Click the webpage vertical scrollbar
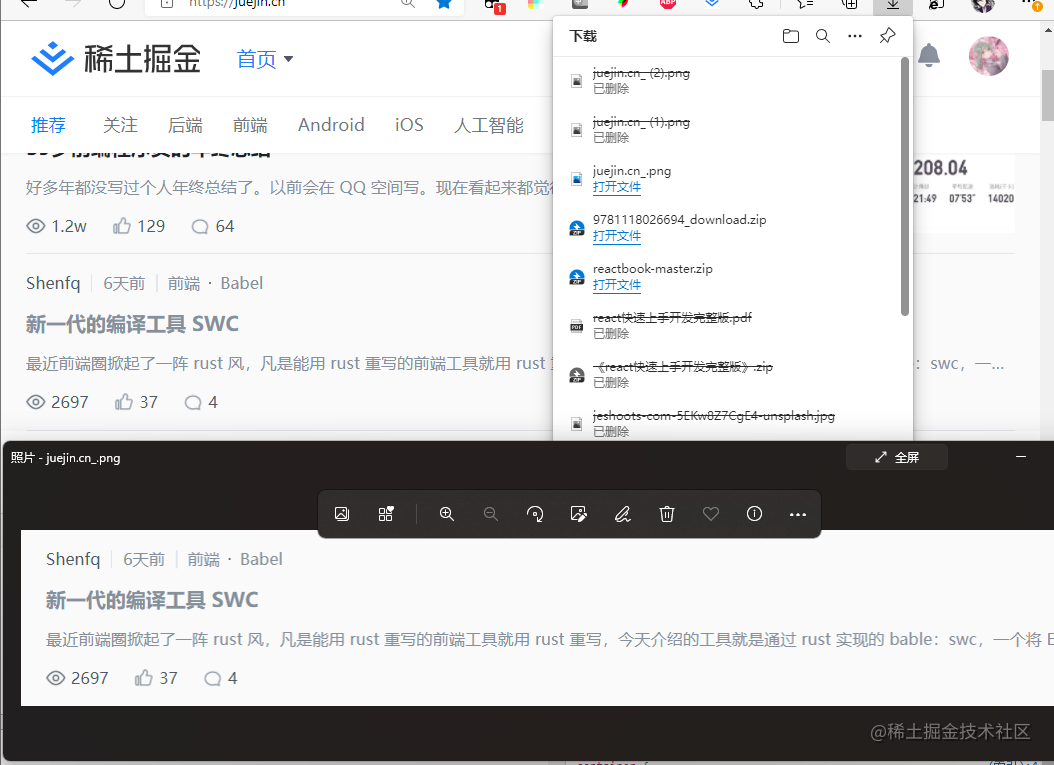 pyautogui.click(x=1048, y=94)
